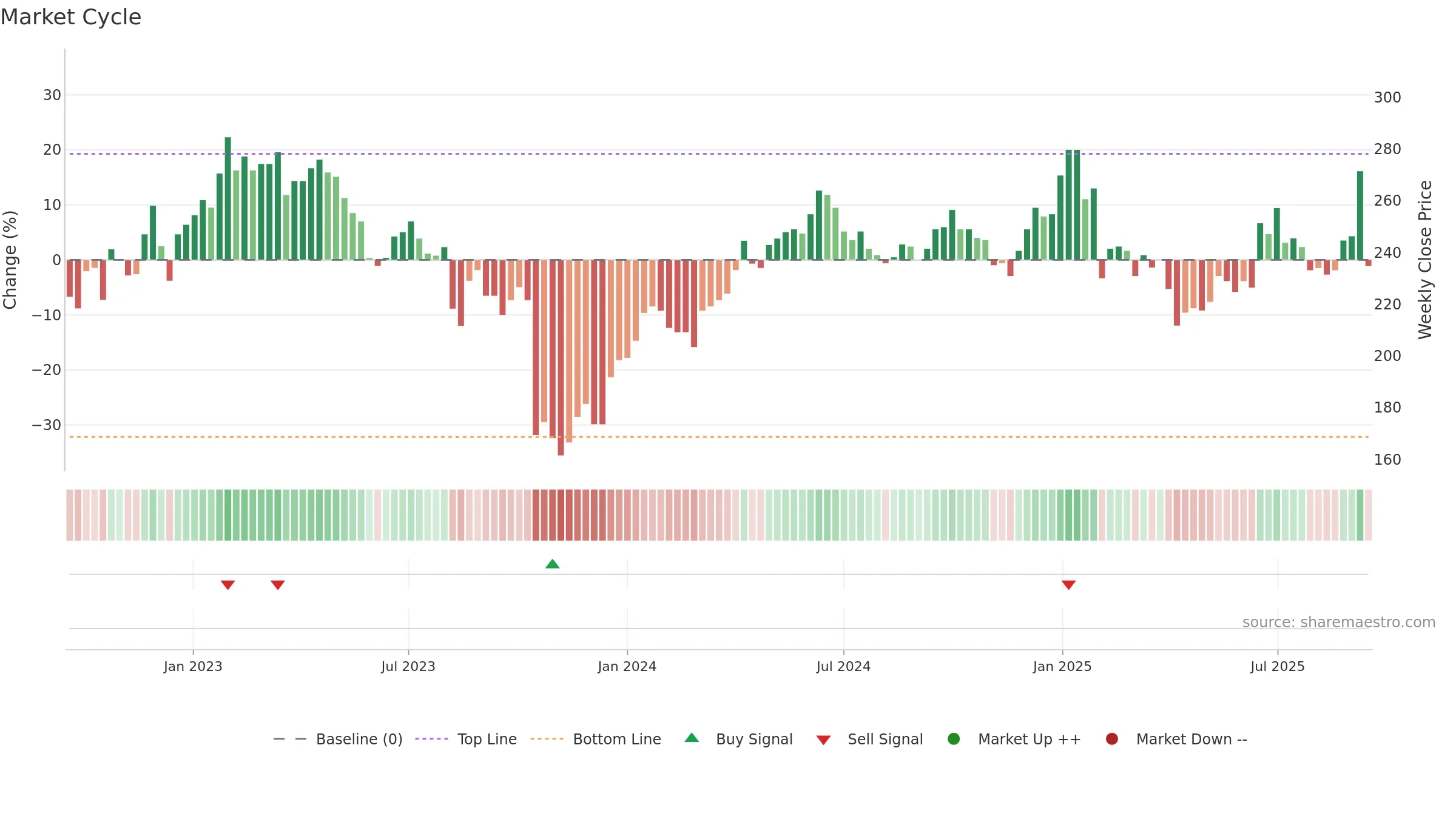Click the Buy Signal triangle legend icon
Viewport: 1456px width, 819px height.
692,738
